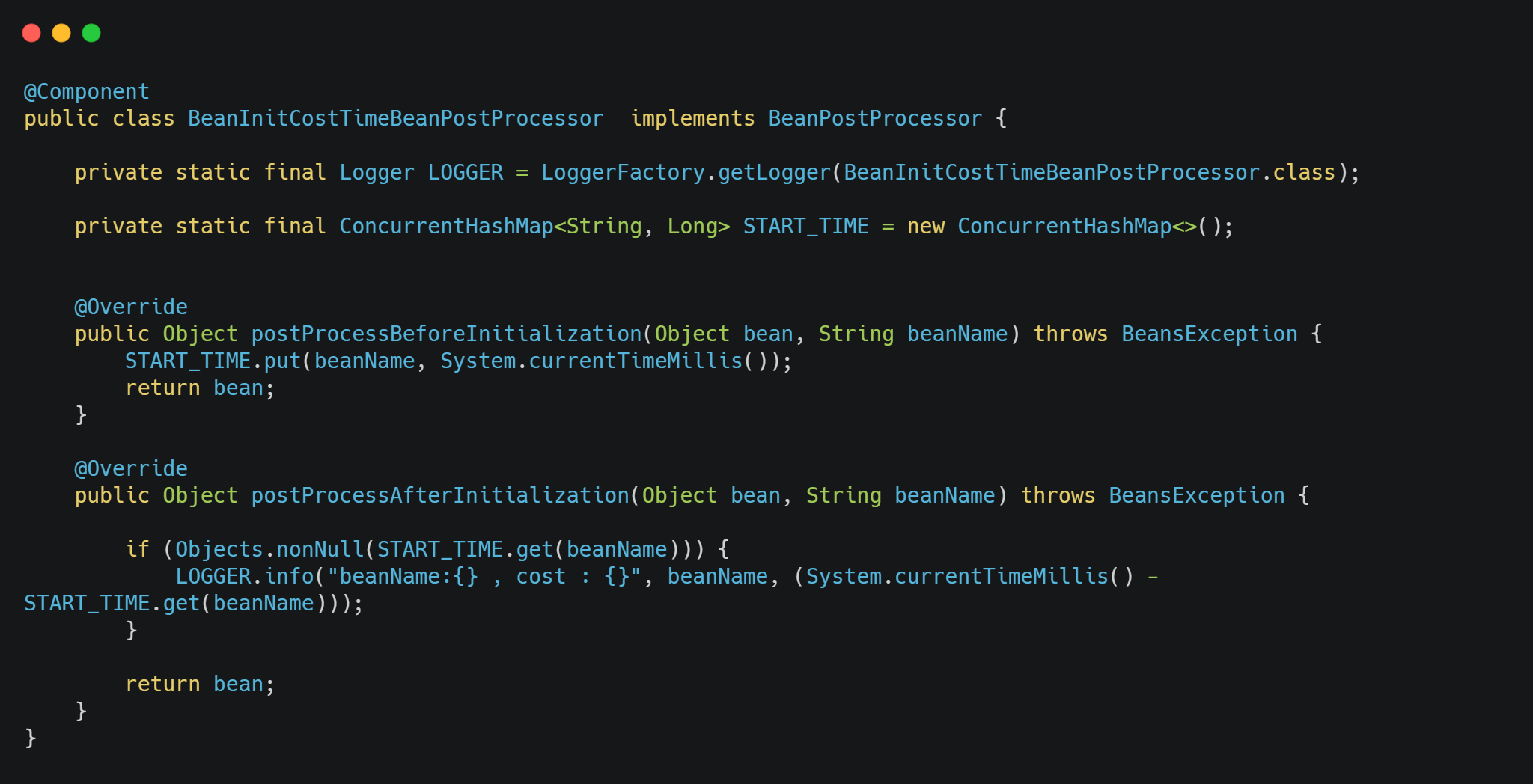Click the postProcessBeforeInitialization method name
1533x784 pixels.
(x=446, y=334)
